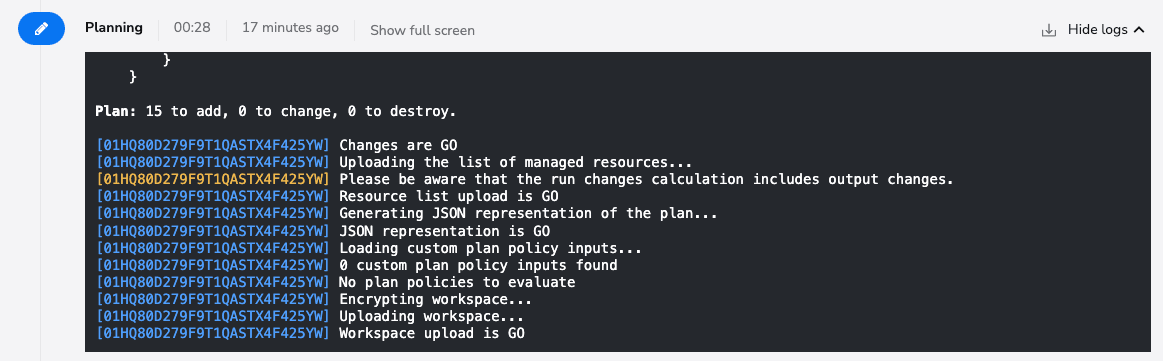Click the run ID beside 'Resource list upload is GO'

pos(212,196)
